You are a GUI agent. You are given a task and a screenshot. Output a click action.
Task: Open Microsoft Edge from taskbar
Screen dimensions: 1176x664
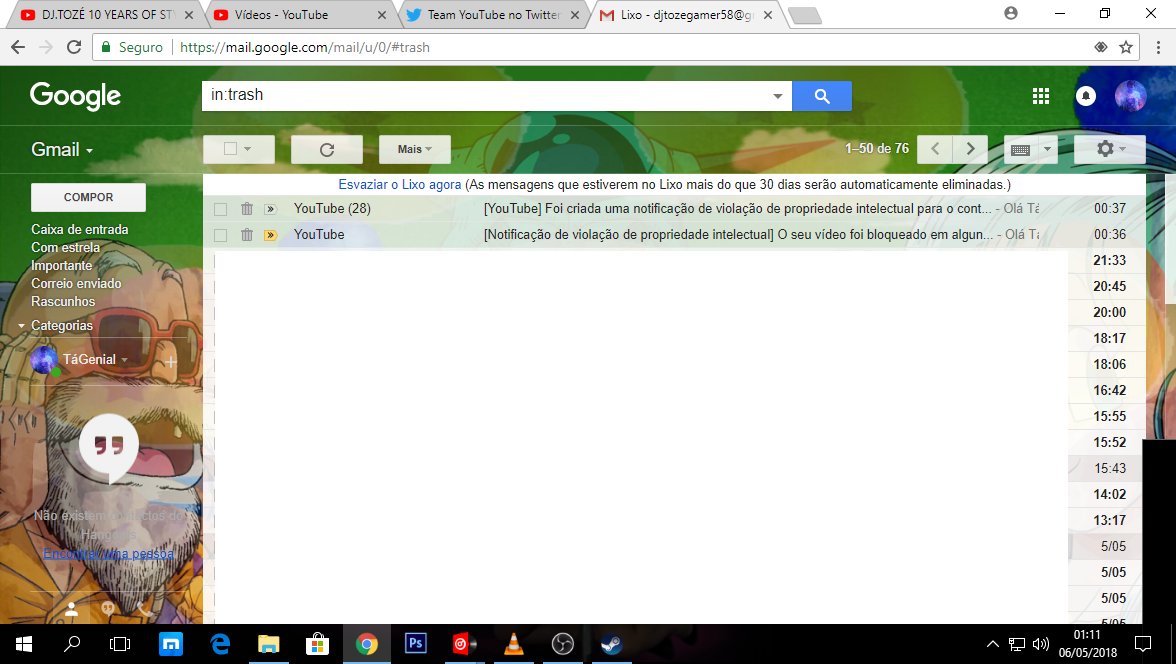[220, 644]
